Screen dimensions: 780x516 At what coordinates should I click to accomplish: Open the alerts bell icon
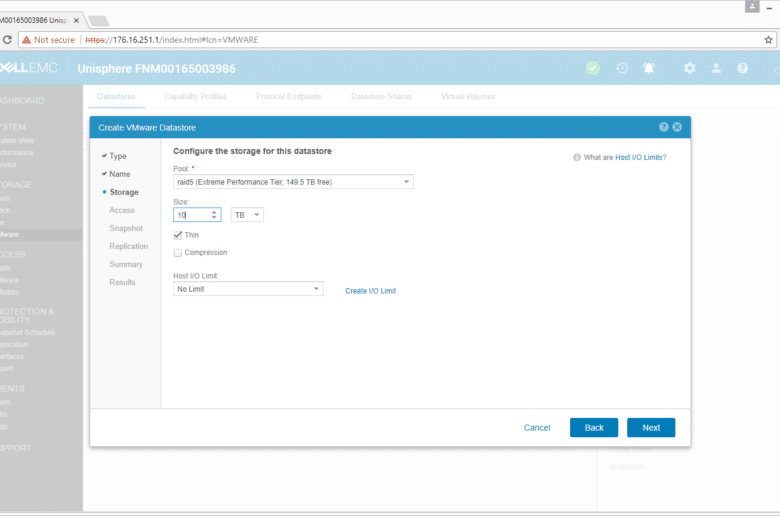[649, 68]
